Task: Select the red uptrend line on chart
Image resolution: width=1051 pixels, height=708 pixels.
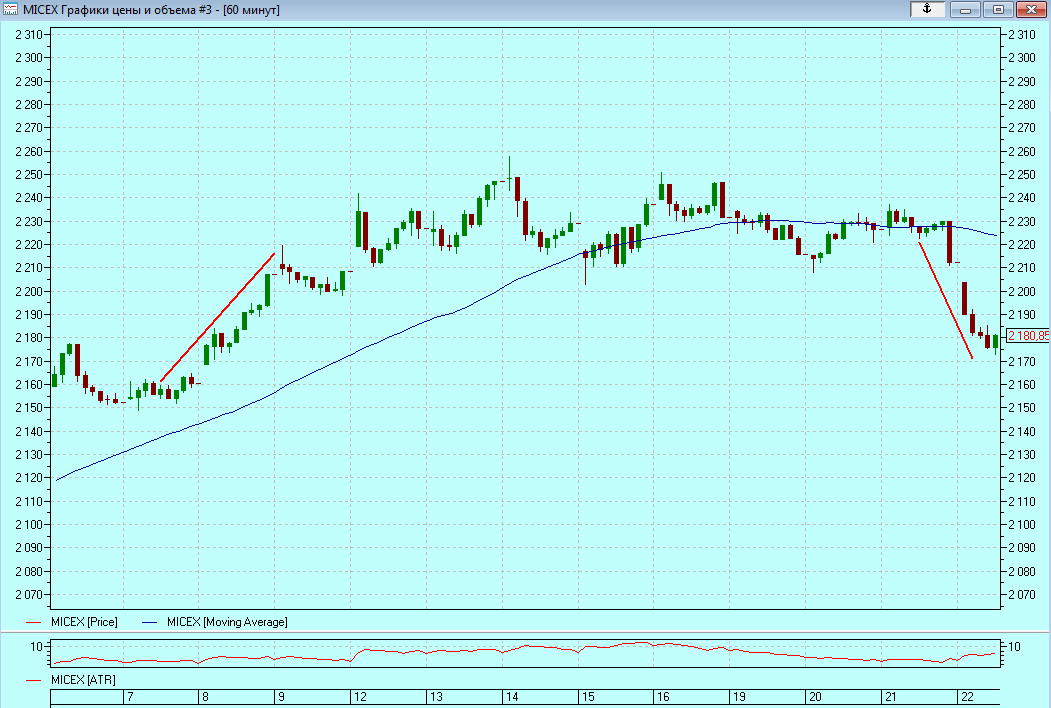Action: (218, 317)
